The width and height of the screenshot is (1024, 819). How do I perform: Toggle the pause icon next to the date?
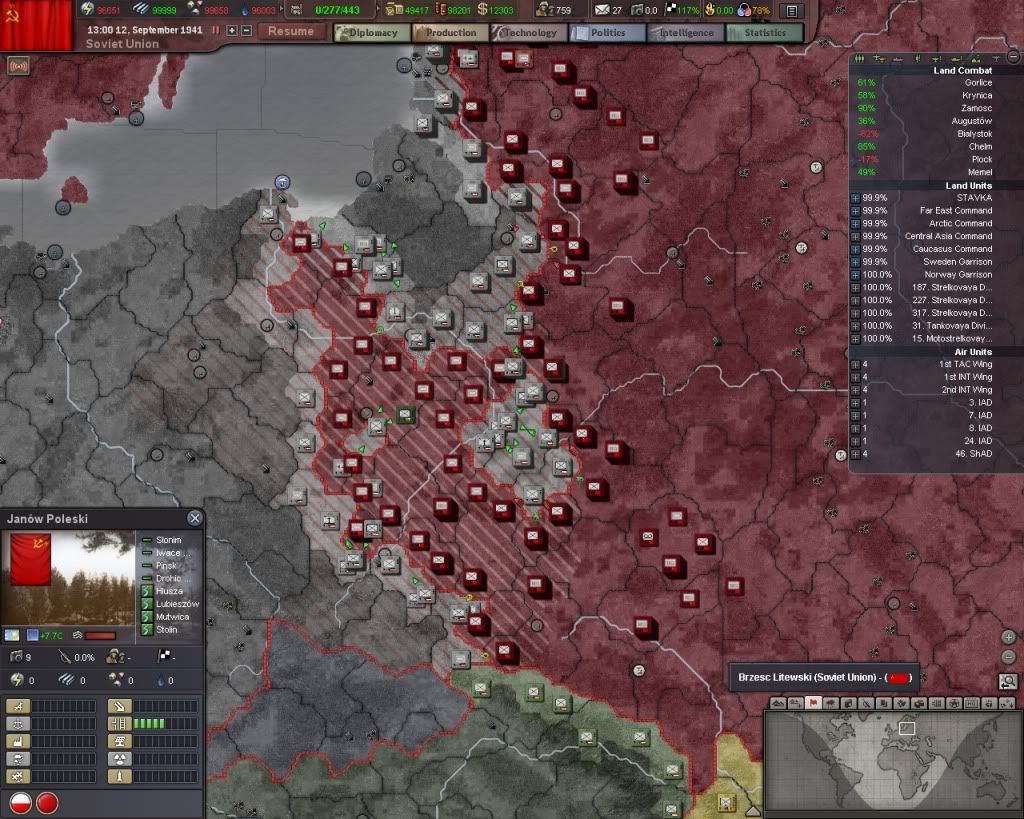[x=216, y=31]
